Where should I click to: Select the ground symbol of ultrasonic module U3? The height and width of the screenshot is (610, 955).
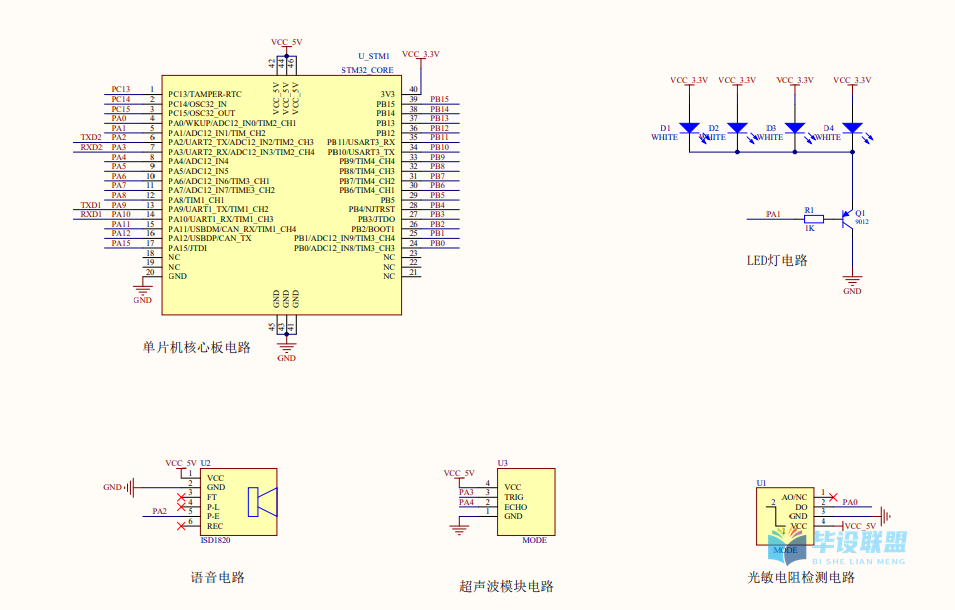(459, 528)
